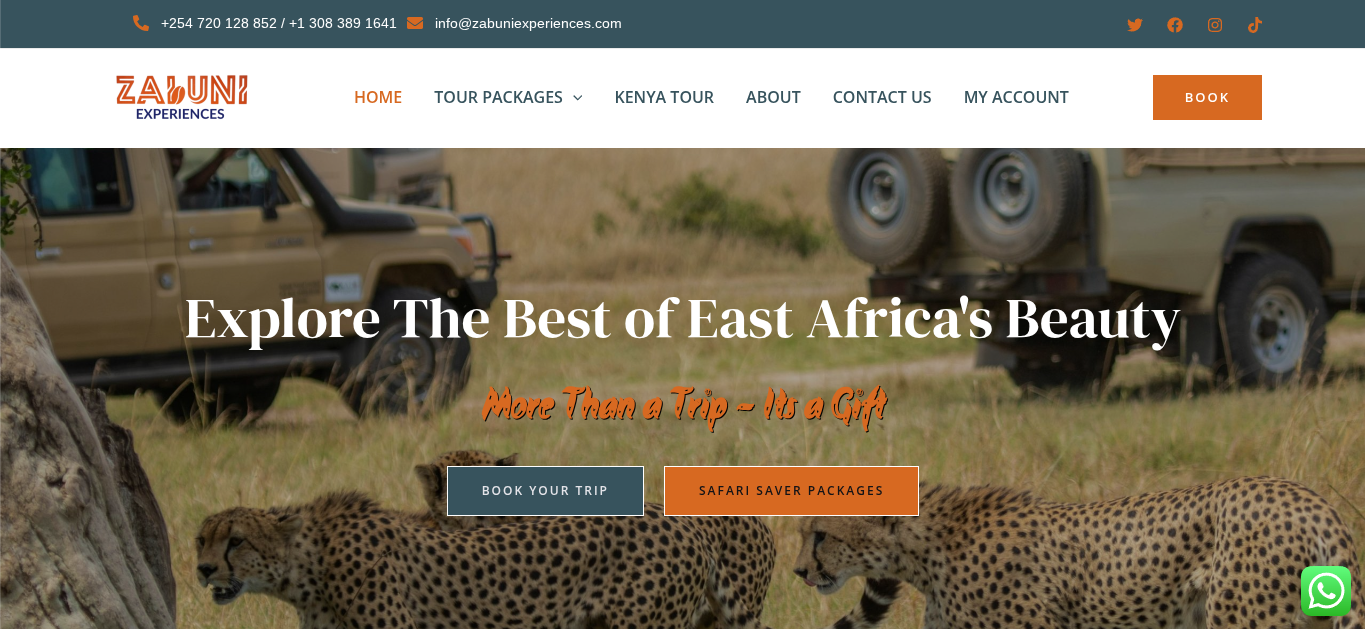
Task: Click the envelope email icon
Action: 415,23
